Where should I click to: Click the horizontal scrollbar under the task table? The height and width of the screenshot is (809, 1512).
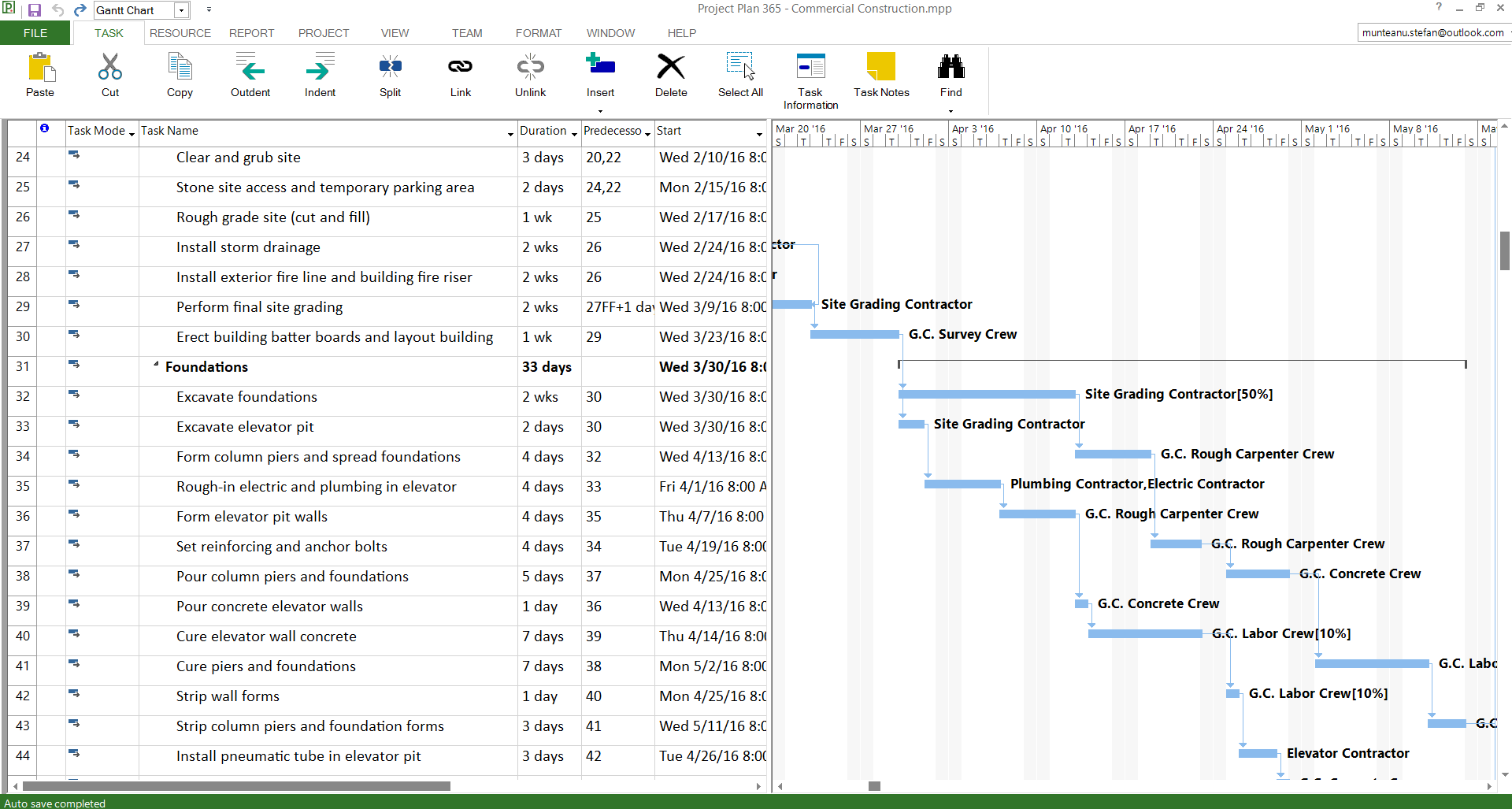236,785
